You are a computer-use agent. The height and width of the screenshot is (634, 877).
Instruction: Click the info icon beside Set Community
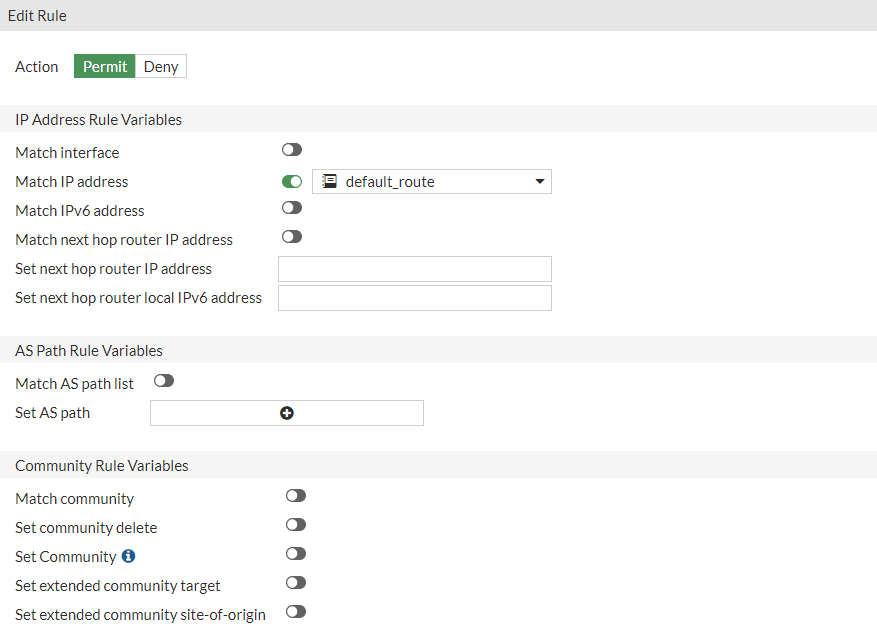pos(128,556)
